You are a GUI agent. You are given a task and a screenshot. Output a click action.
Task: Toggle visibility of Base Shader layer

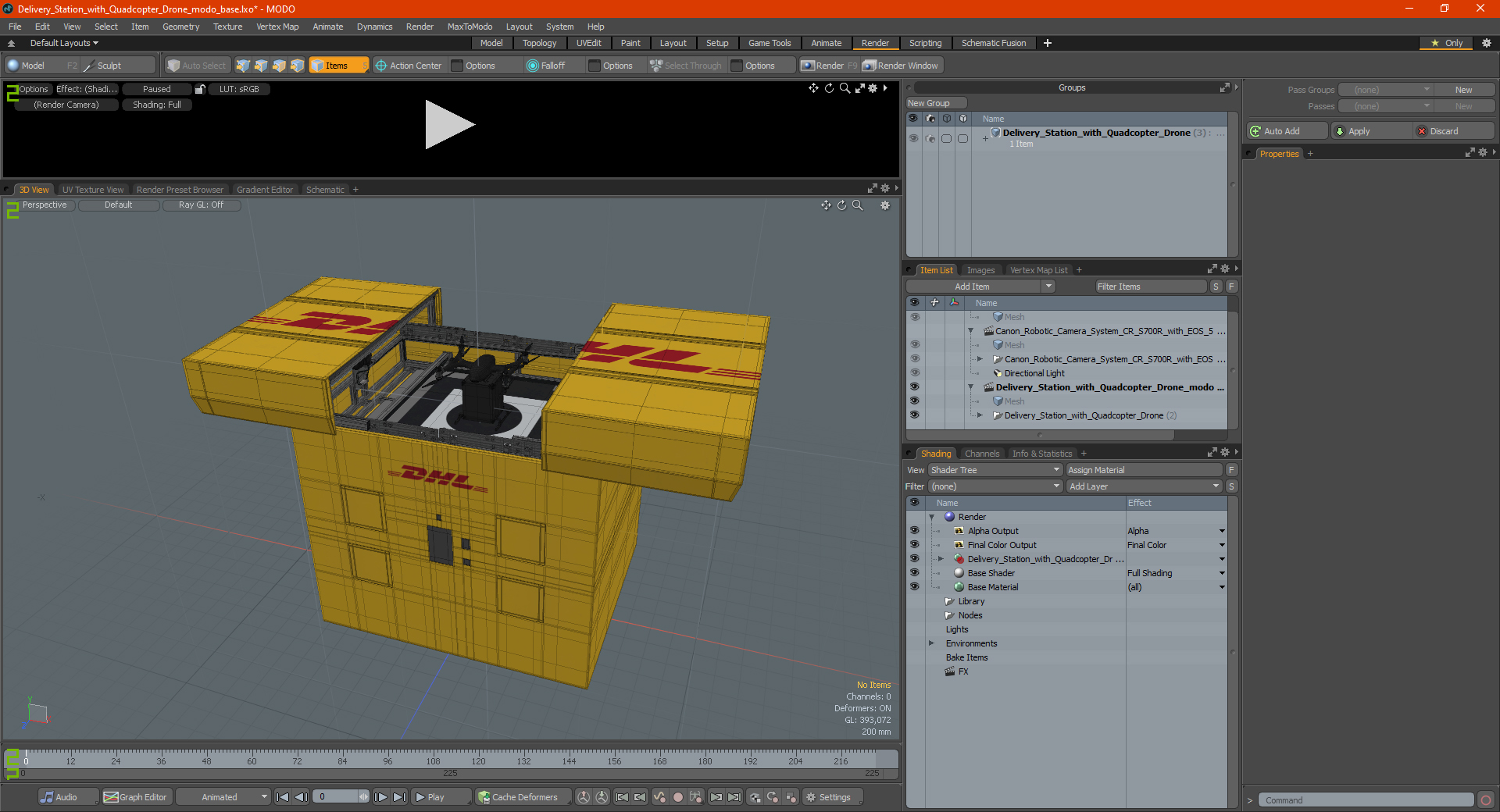(914, 573)
